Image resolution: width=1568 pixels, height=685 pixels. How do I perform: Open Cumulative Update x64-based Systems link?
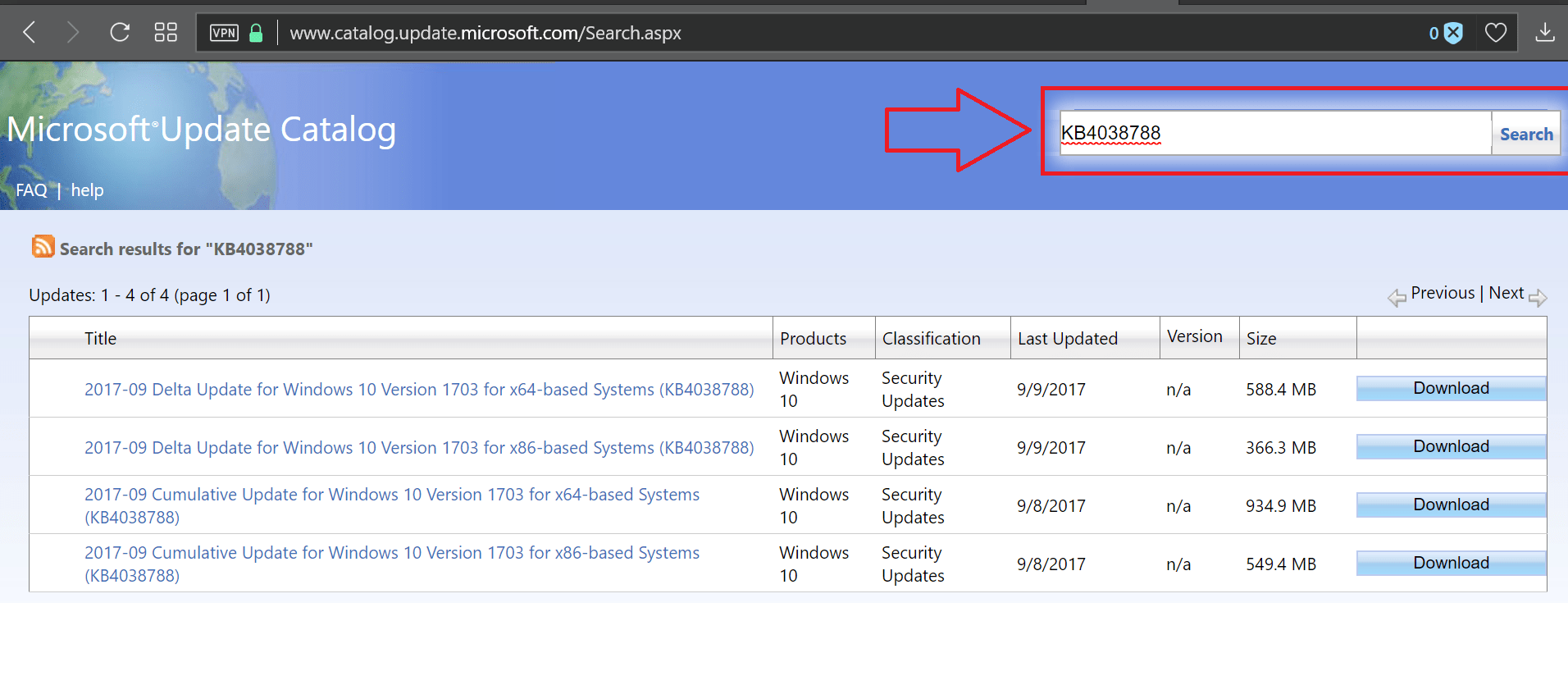(392, 506)
